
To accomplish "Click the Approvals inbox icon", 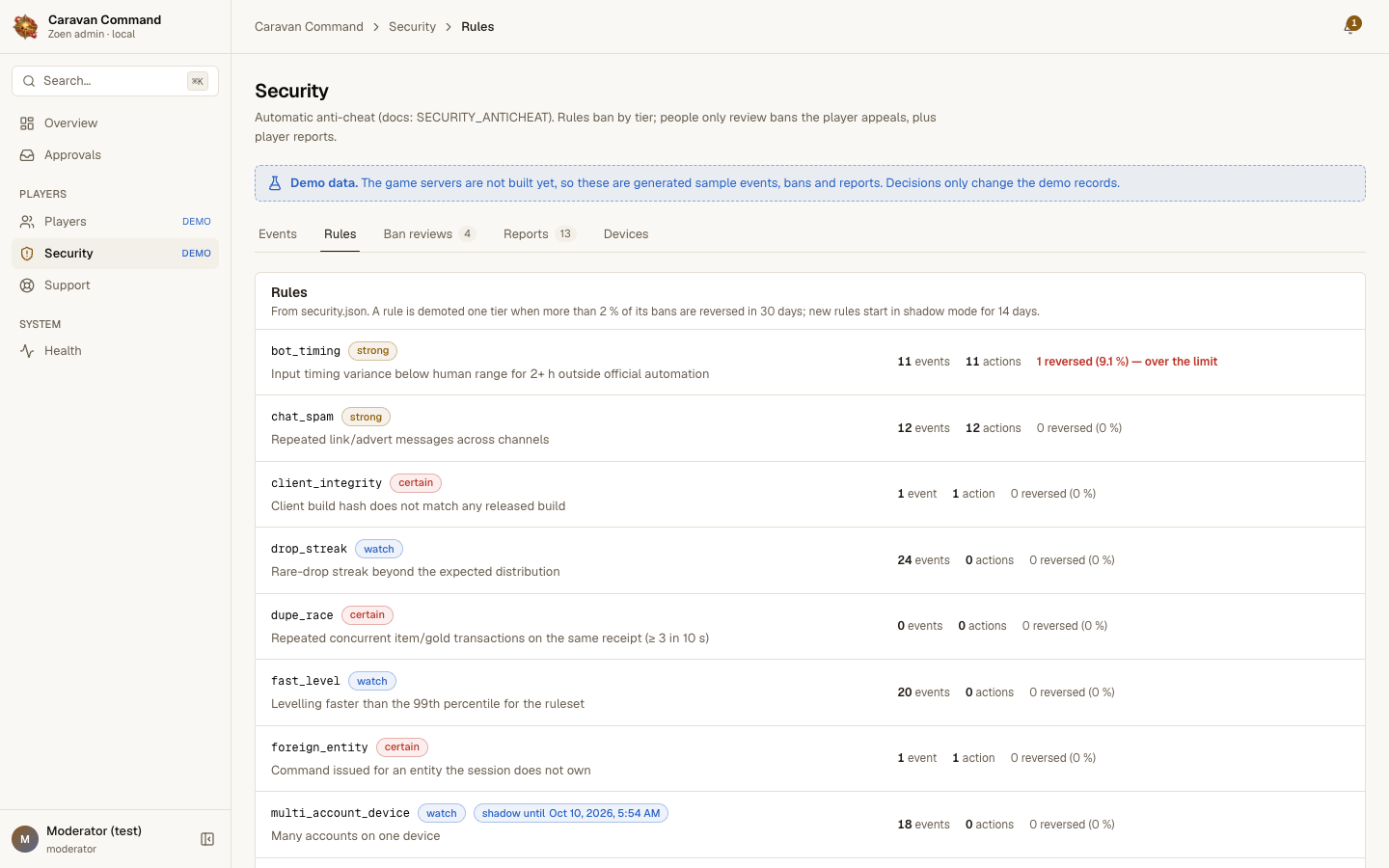I will pos(27,155).
